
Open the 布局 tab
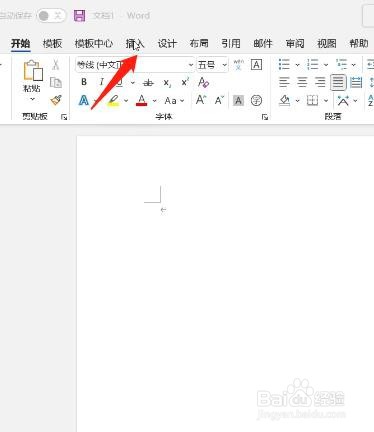pos(199,43)
